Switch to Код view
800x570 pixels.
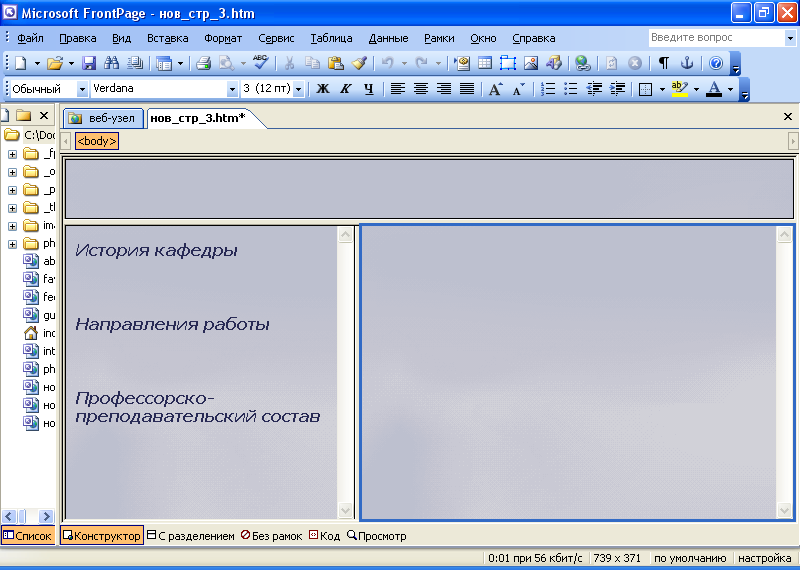pos(325,536)
